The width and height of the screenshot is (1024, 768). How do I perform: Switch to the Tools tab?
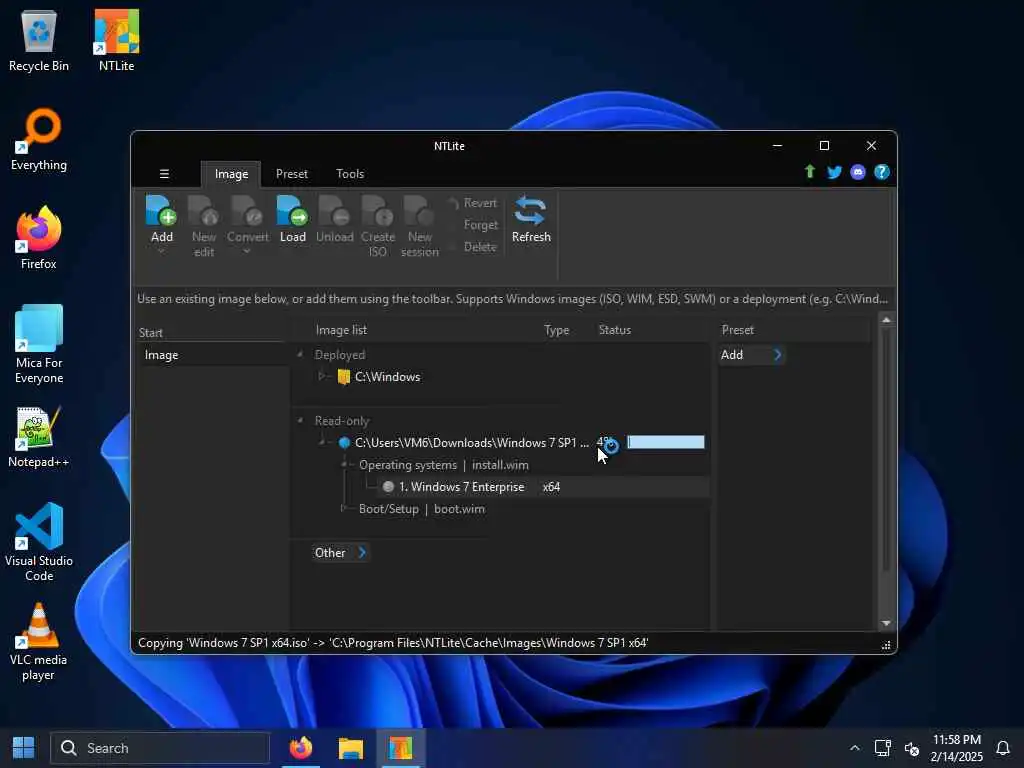click(350, 174)
